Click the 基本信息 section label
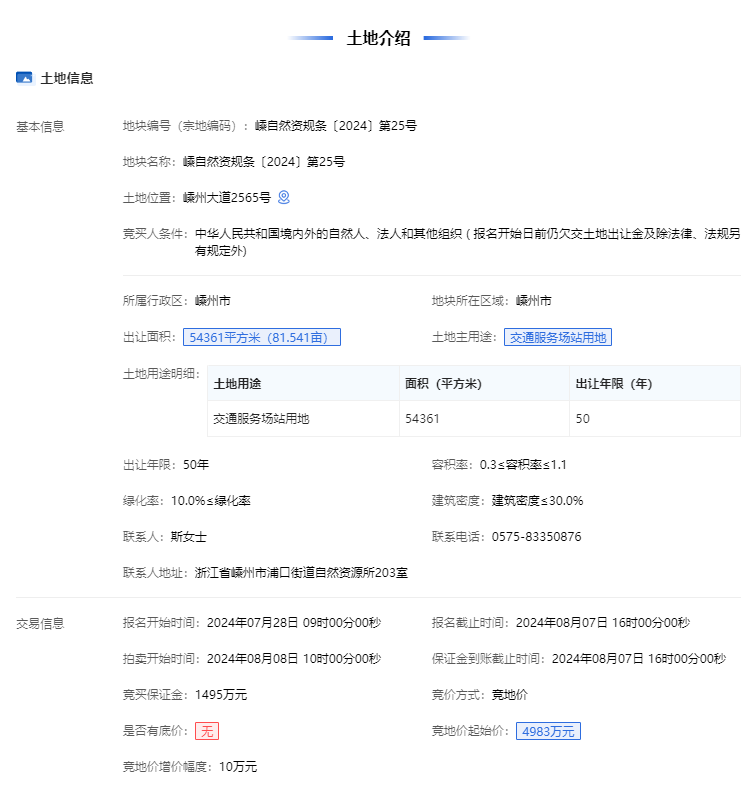The height and width of the screenshot is (793, 746). pos(40,126)
